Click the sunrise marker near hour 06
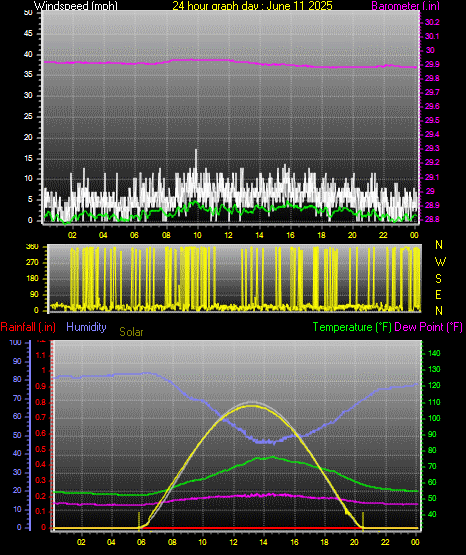Viewport: 466px width, 555px height. pyautogui.click(x=139, y=519)
